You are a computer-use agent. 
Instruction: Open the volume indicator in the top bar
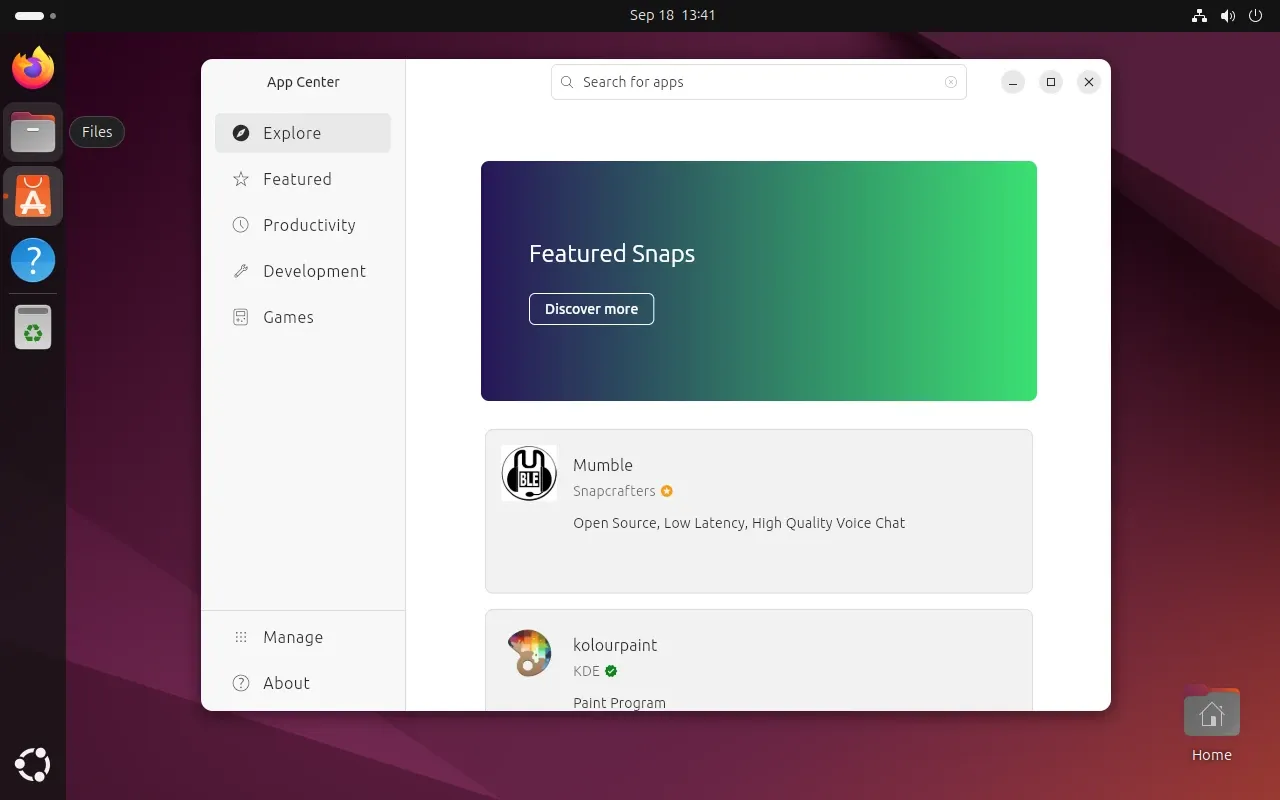click(1228, 16)
